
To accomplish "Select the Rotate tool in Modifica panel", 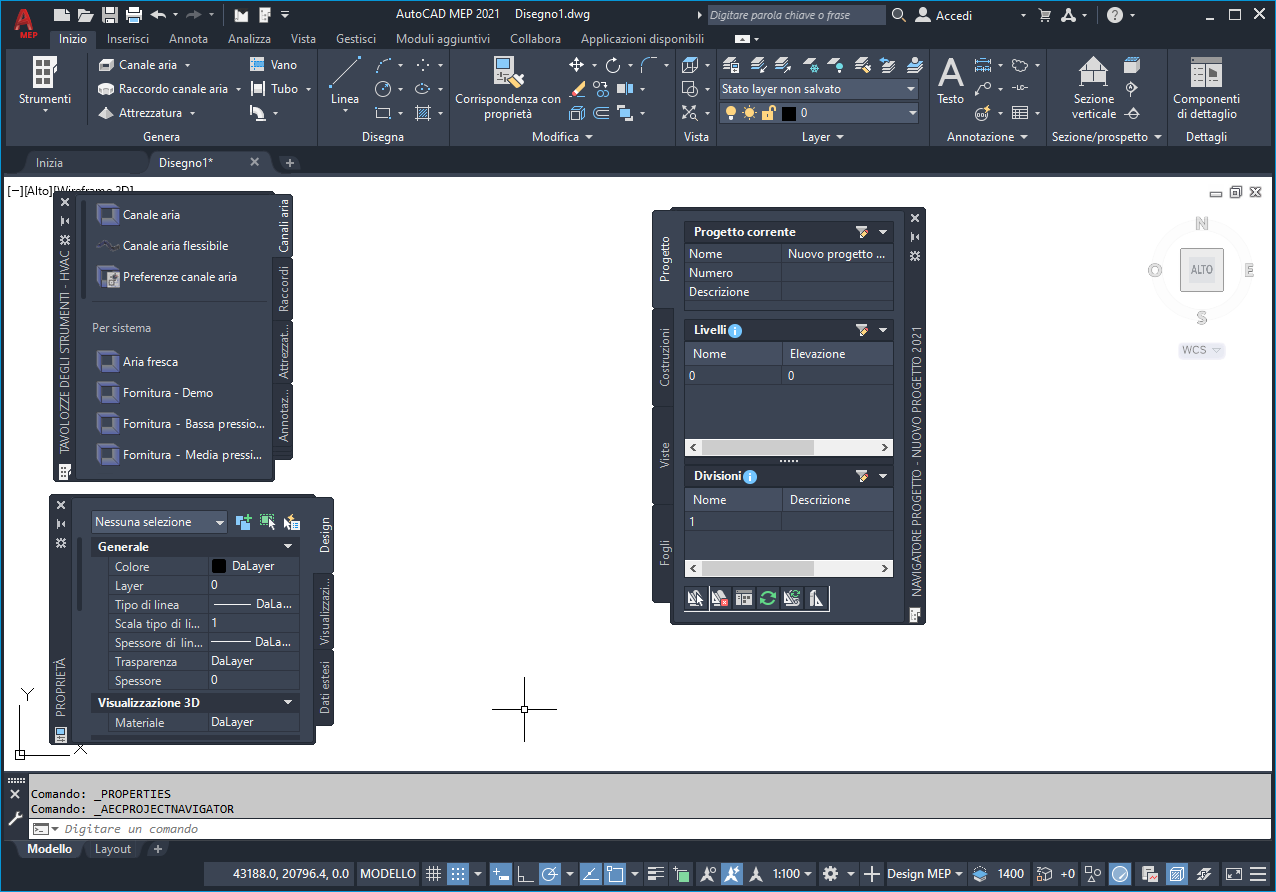I will (612, 65).
